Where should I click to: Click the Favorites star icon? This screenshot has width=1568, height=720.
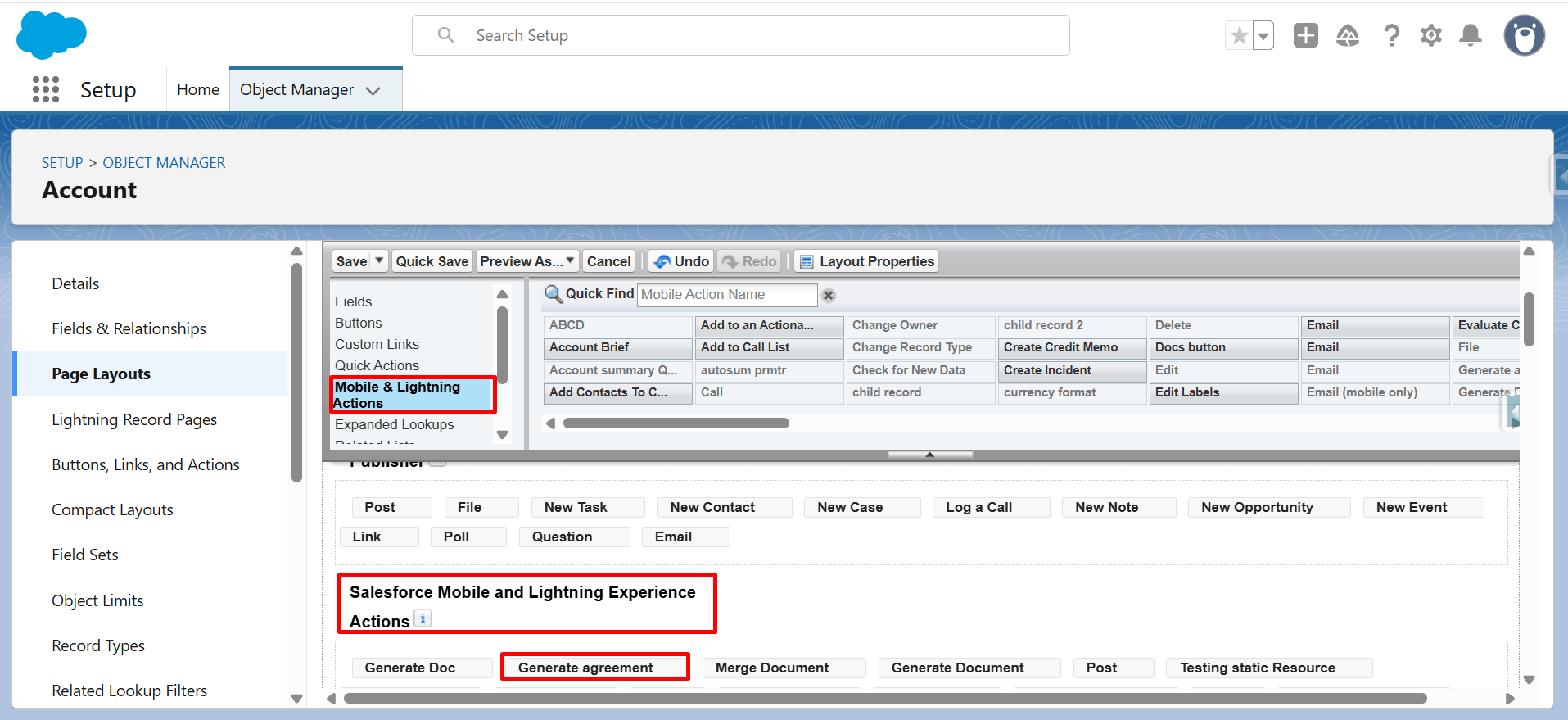1239,36
